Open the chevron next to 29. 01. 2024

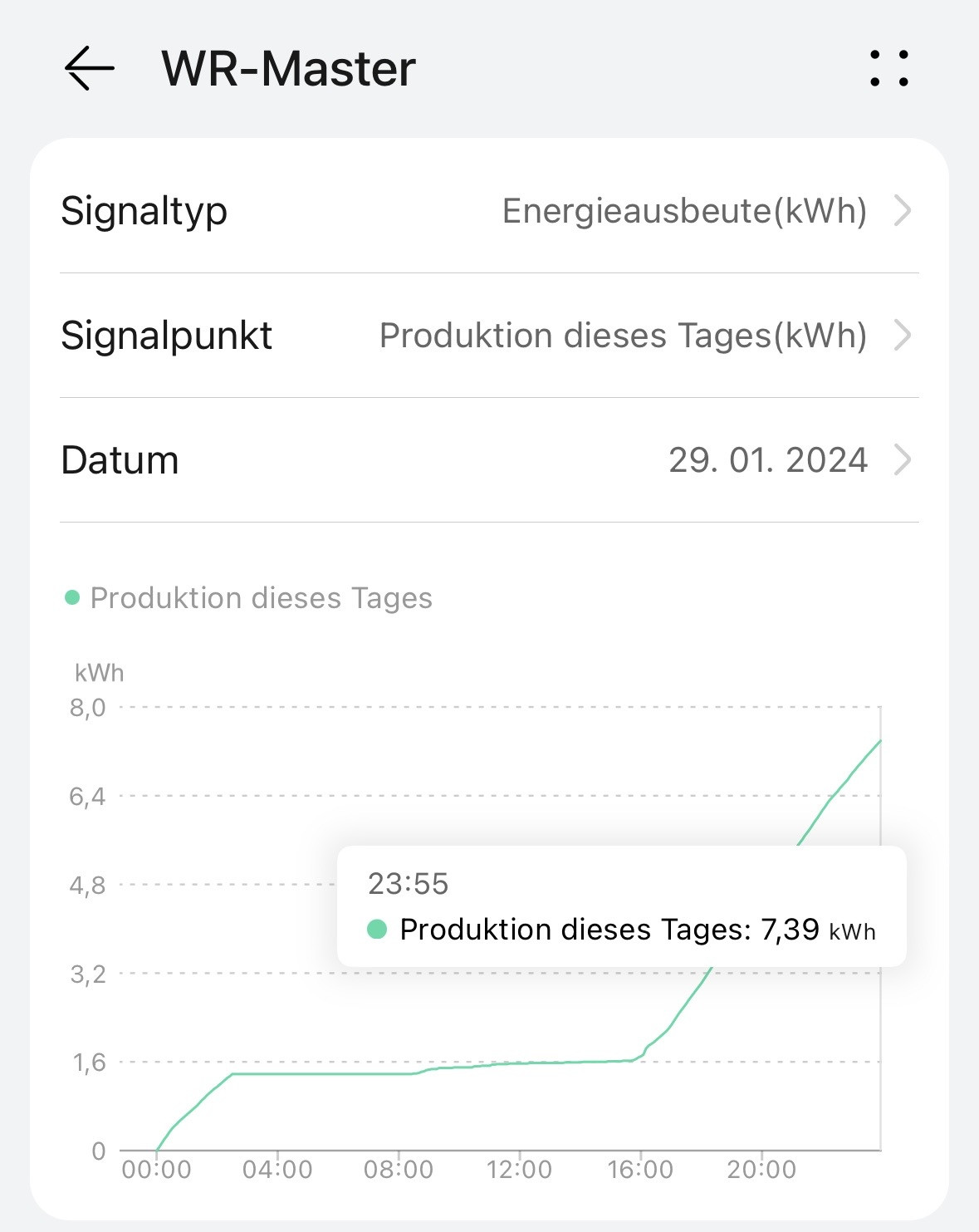point(903,459)
